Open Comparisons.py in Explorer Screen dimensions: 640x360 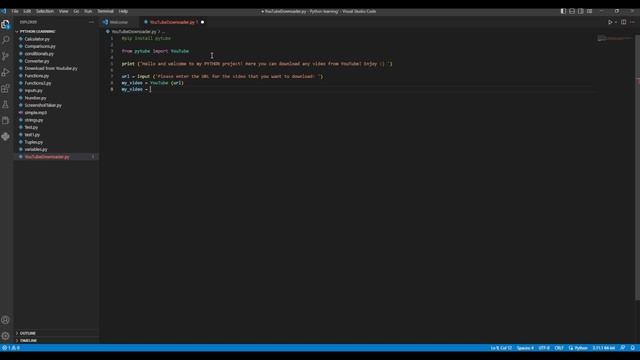click(40, 47)
